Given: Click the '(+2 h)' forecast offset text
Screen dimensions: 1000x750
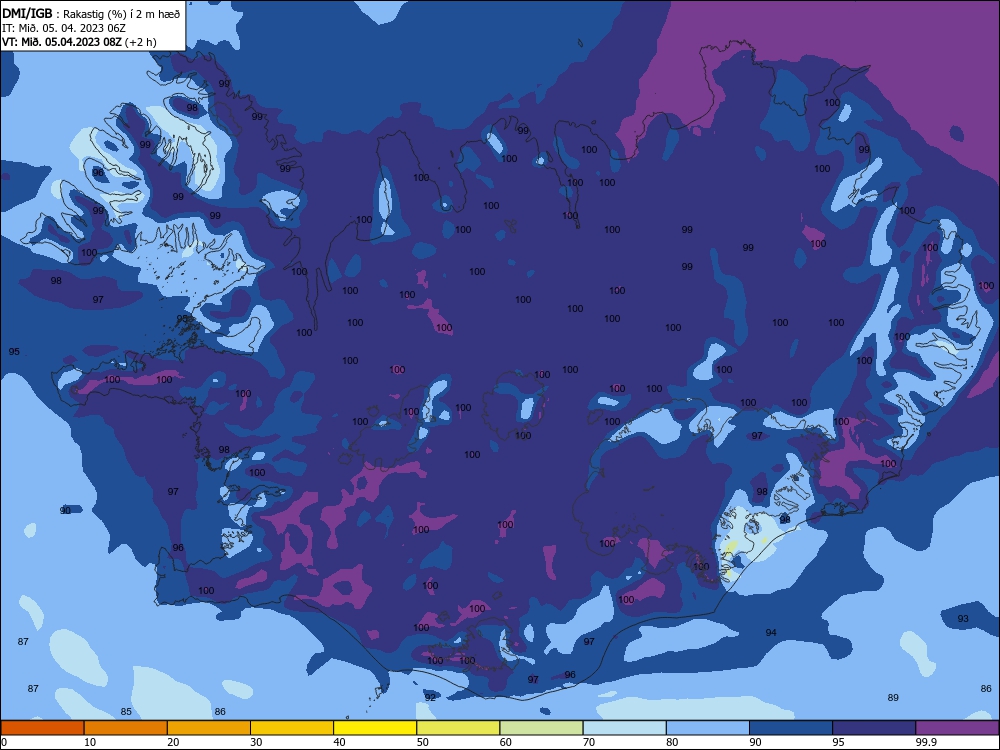Looking at the screenshot, I should click(140, 42).
